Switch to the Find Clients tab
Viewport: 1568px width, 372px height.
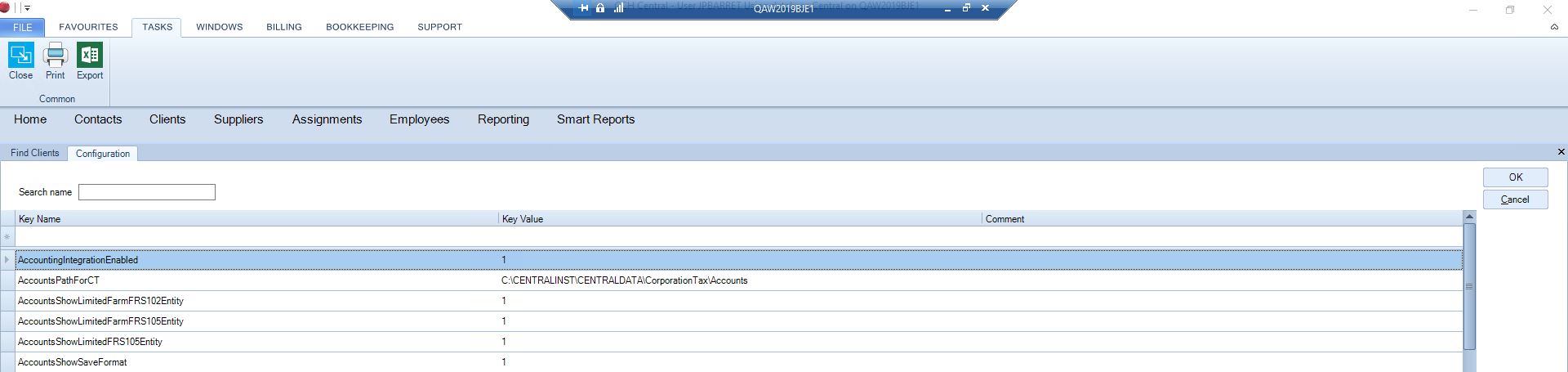pyautogui.click(x=35, y=153)
